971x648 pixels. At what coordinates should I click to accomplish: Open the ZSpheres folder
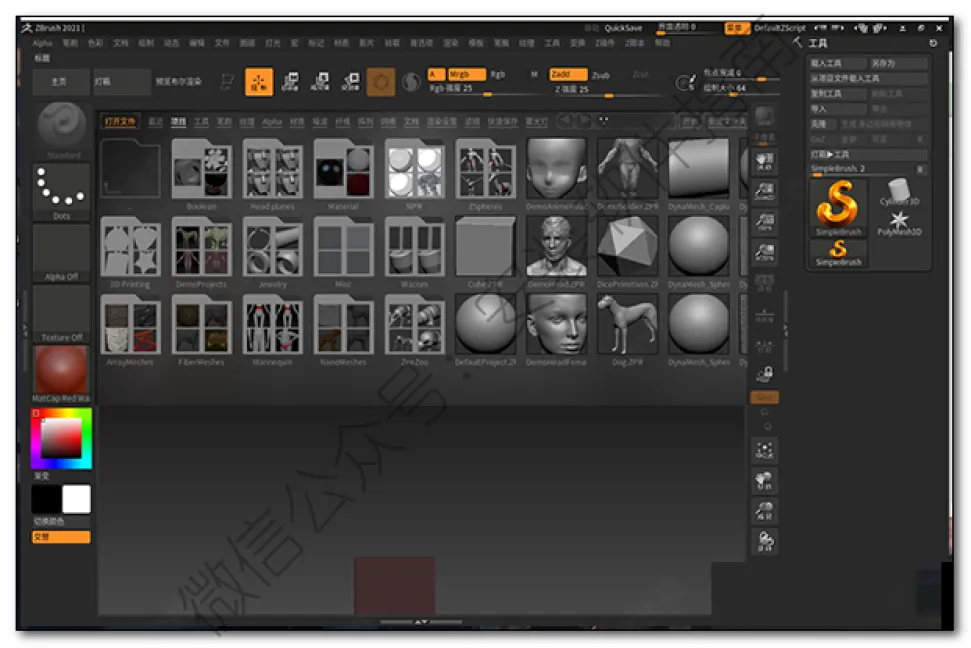coord(485,175)
